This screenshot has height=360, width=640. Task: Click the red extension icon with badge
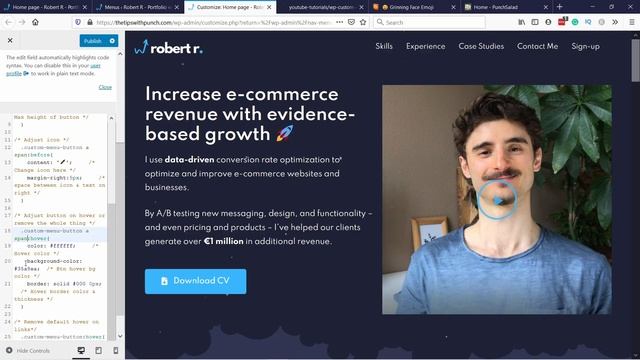tap(562, 22)
